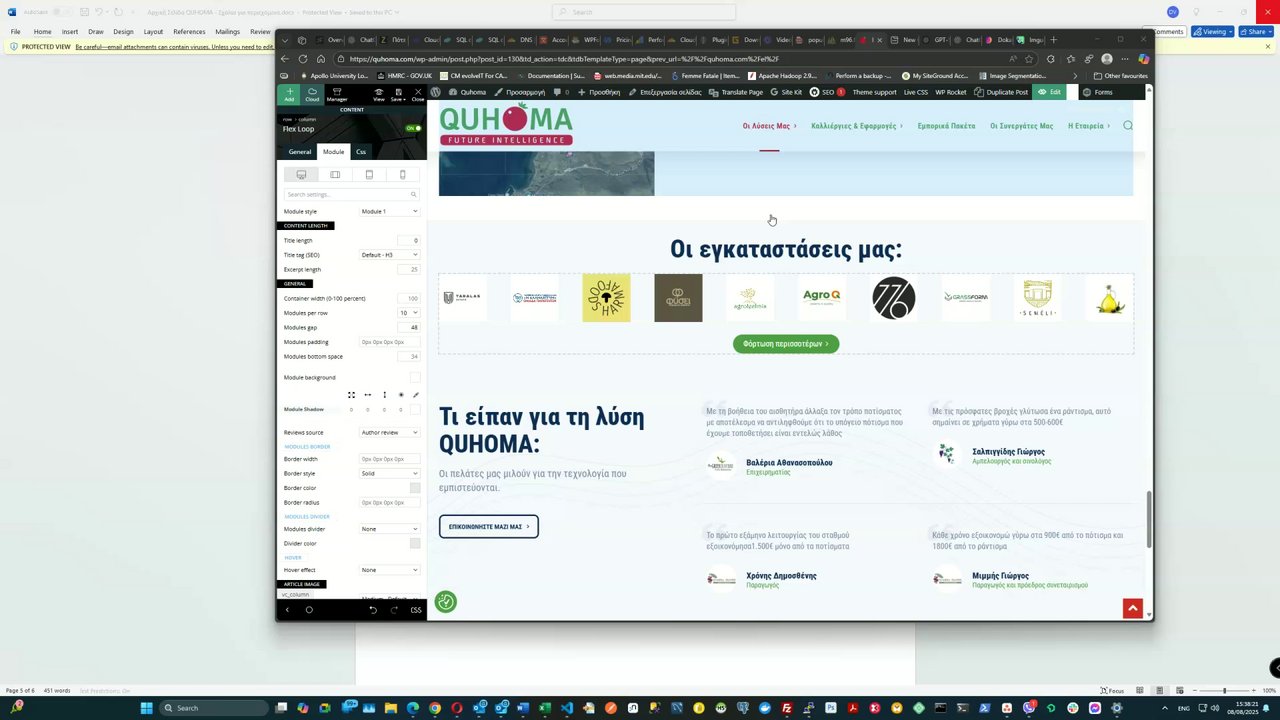The image size is (1280, 720).
Task: Click the CSS button in composer bottom bar
Action: 416,610
